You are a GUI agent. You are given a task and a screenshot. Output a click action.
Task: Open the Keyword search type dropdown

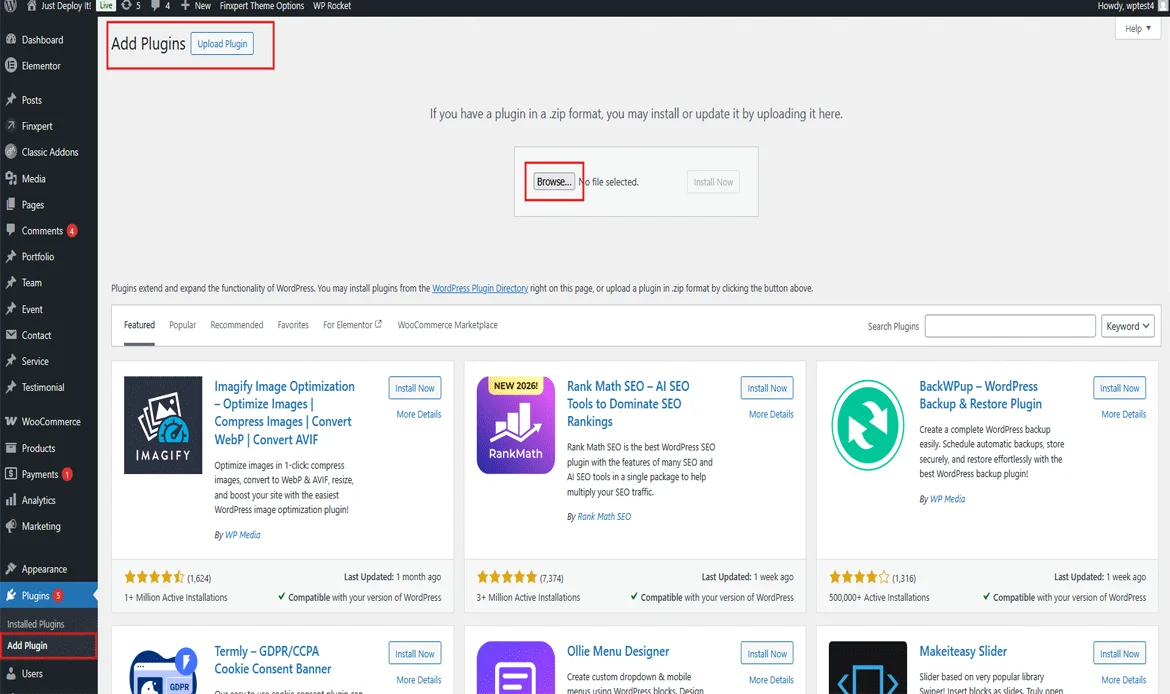(x=1127, y=326)
